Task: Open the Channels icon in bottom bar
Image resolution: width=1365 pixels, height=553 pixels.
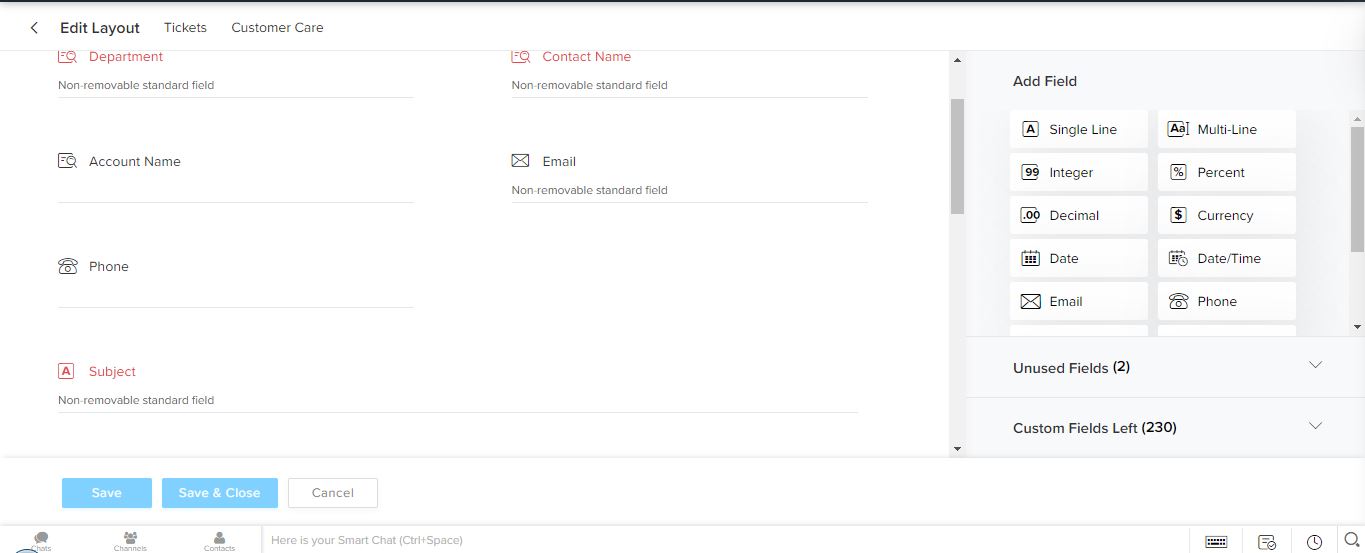Action: tap(130, 540)
